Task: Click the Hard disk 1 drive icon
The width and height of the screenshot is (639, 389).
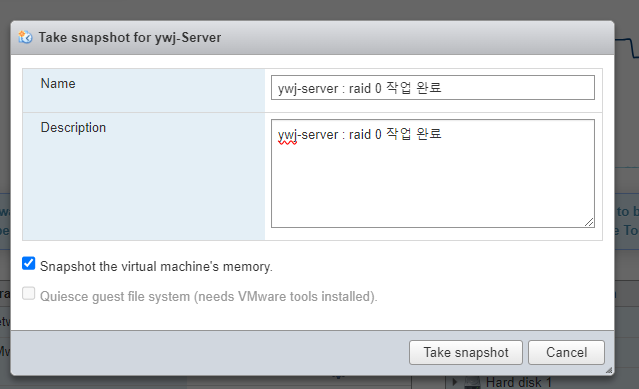Action: [472, 383]
